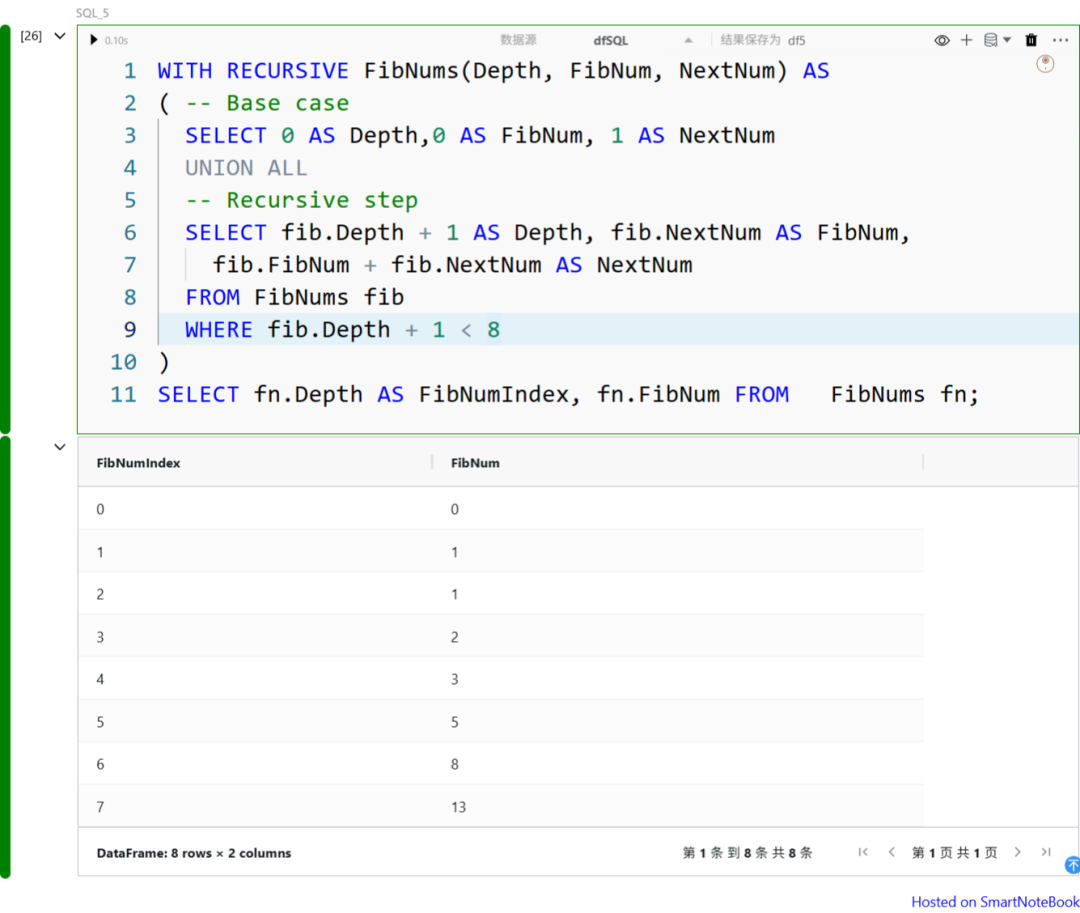Go to the first results page
The image size is (1080, 913).
point(863,852)
